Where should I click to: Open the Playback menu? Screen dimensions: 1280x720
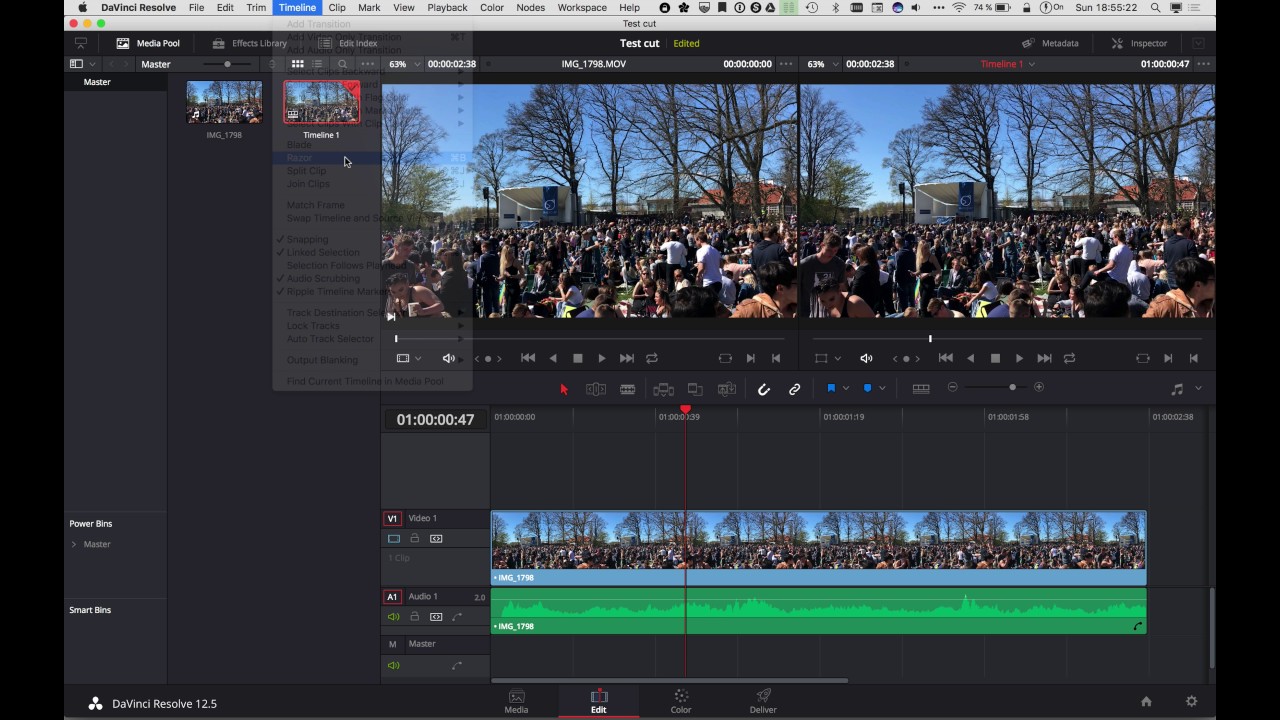click(x=447, y=7)
